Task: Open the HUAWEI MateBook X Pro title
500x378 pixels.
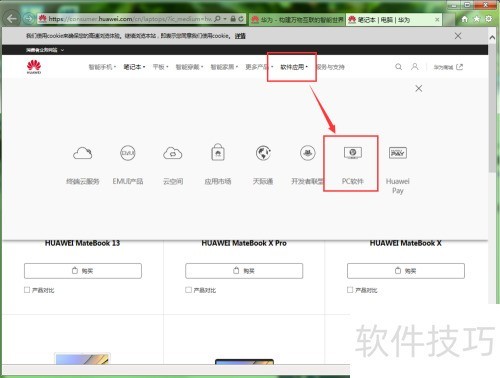Action: (244, 243)
